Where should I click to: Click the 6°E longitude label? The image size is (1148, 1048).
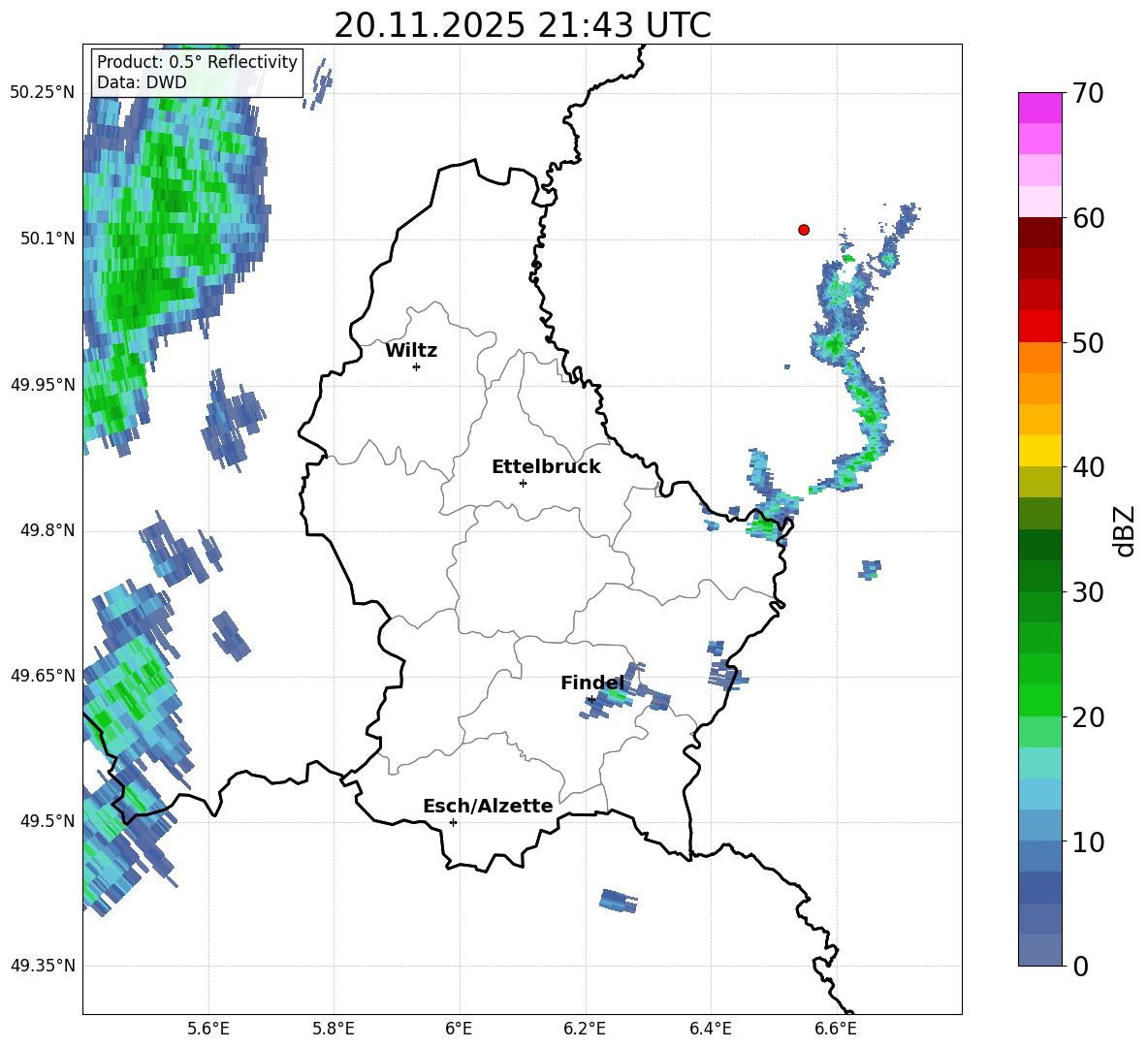459,1029
